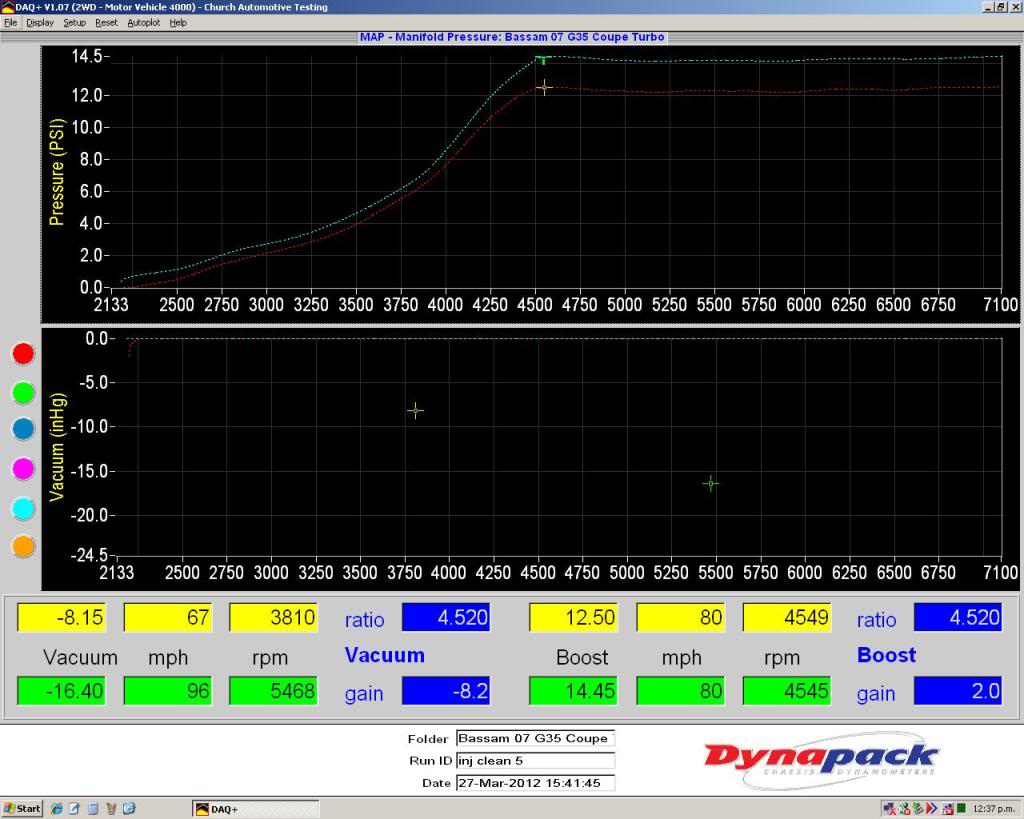Click the disconnected network tray icon
1024x819 pixels.
point(889,809)
